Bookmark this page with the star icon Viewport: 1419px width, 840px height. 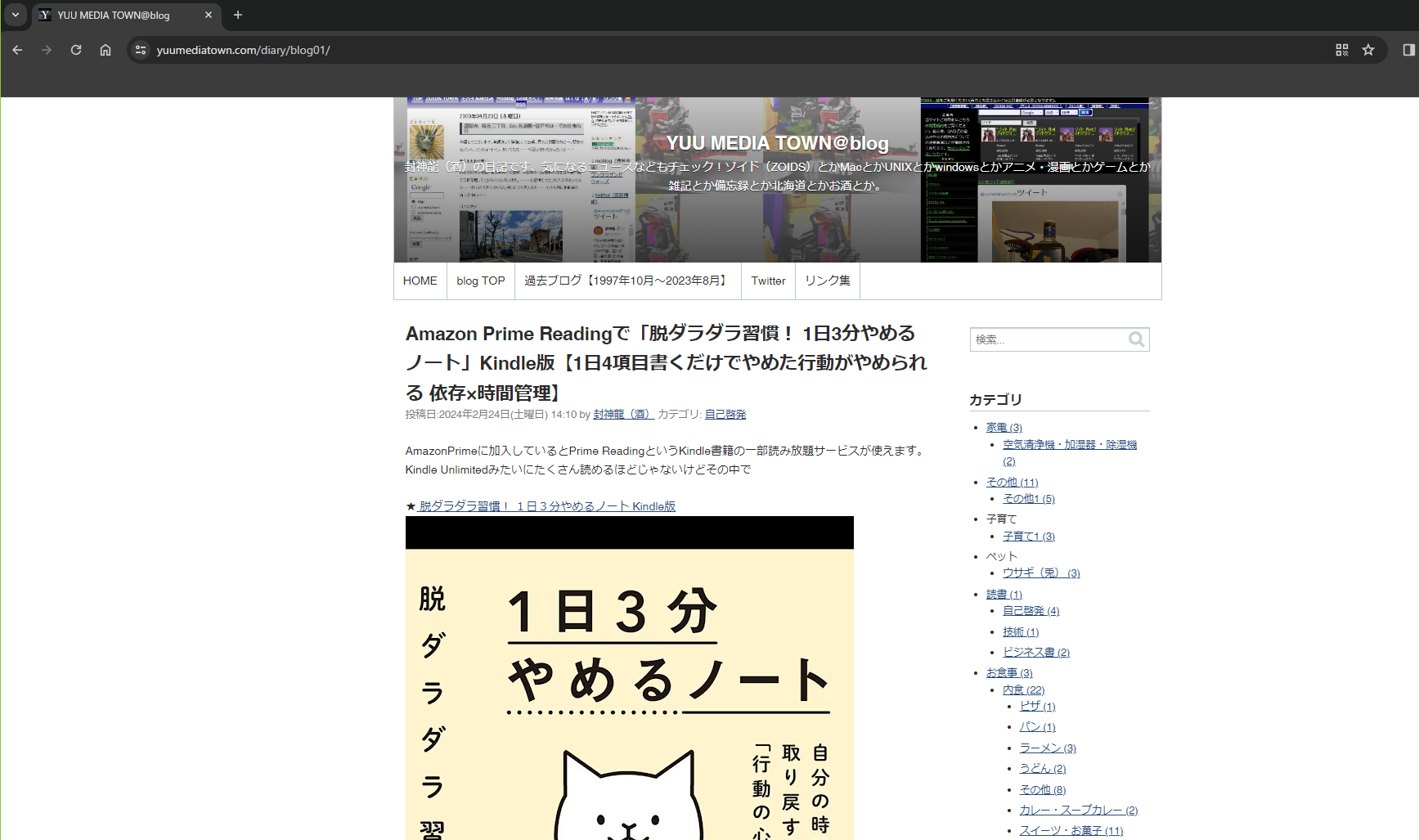(1368, 50)
